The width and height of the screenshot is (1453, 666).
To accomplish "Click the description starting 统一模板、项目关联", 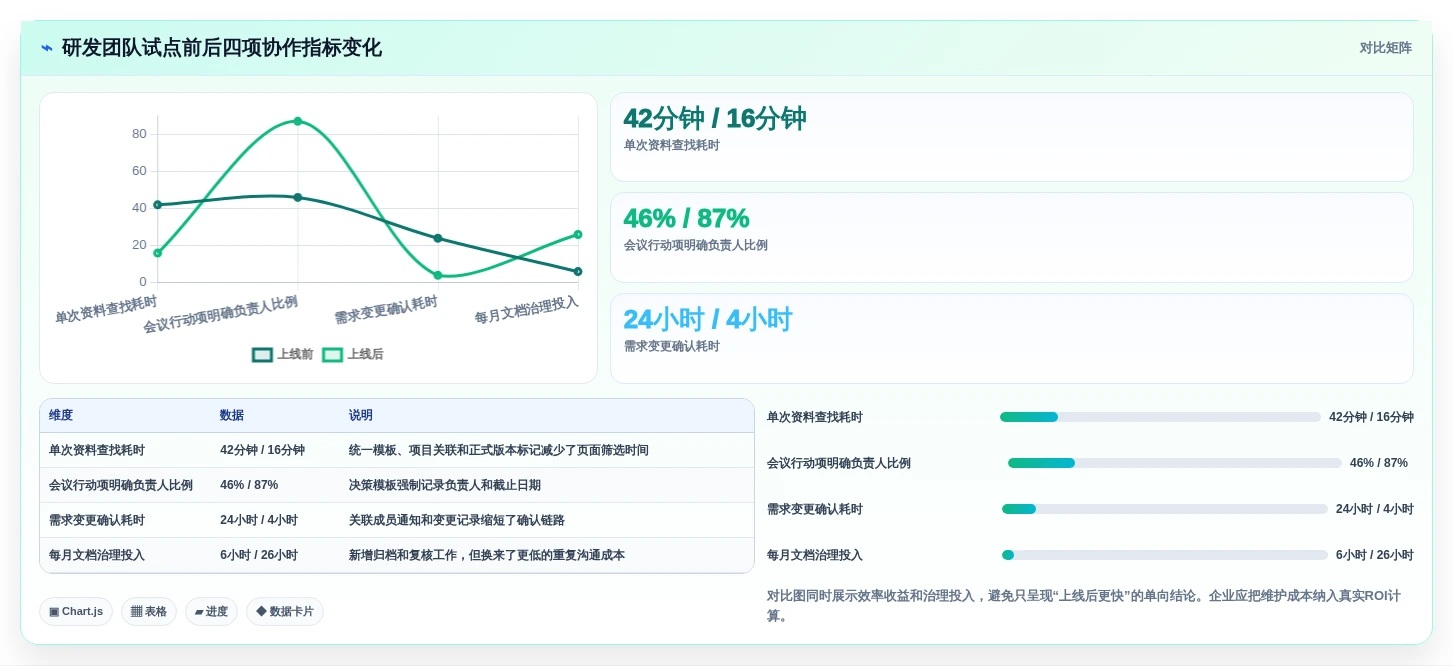I will coord(499,450).
